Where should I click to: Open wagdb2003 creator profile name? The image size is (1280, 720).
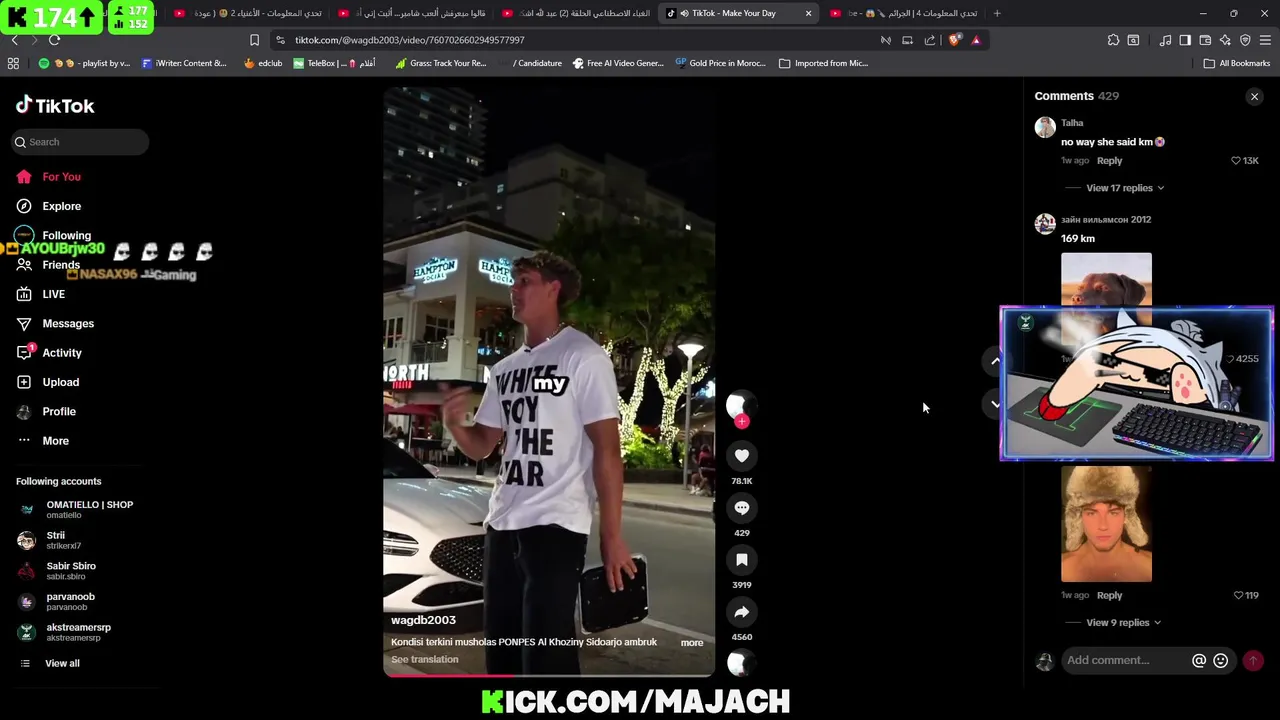coord(423,620)
